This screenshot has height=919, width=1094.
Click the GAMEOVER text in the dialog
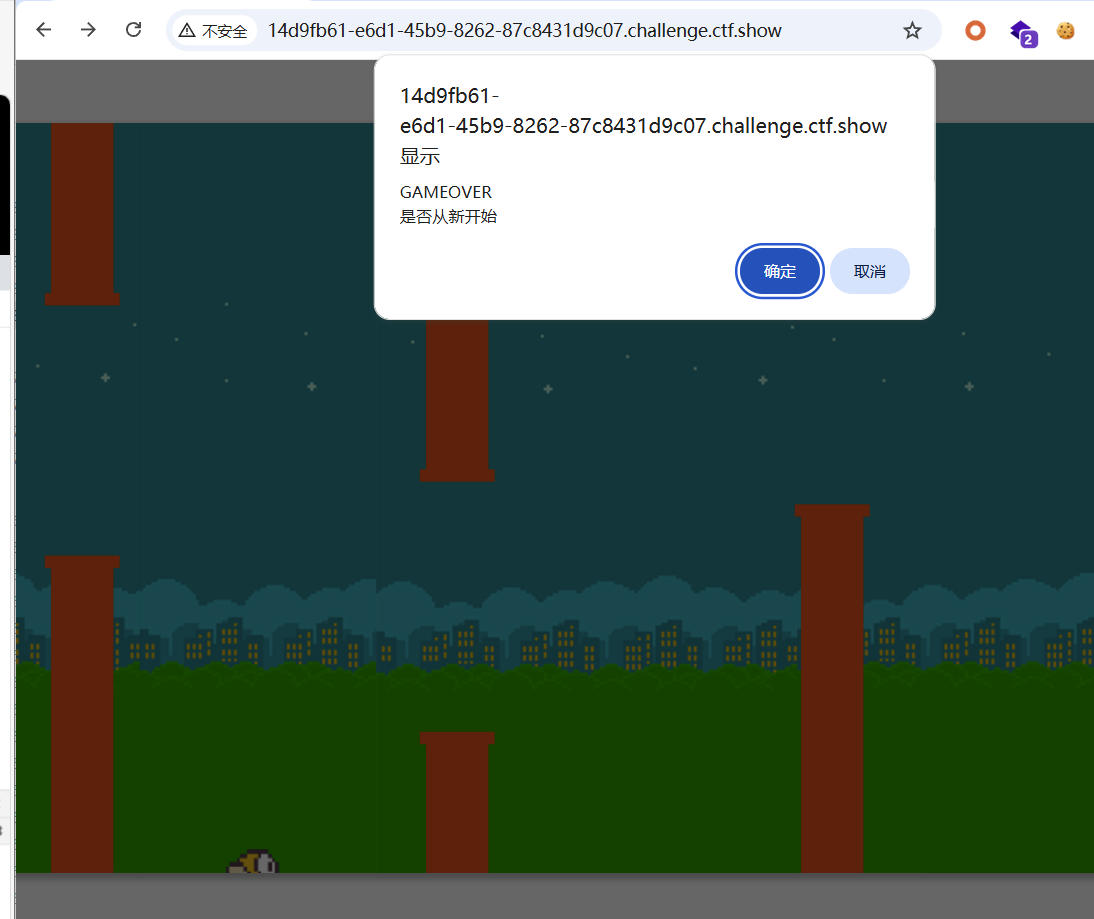click(446, 192)
